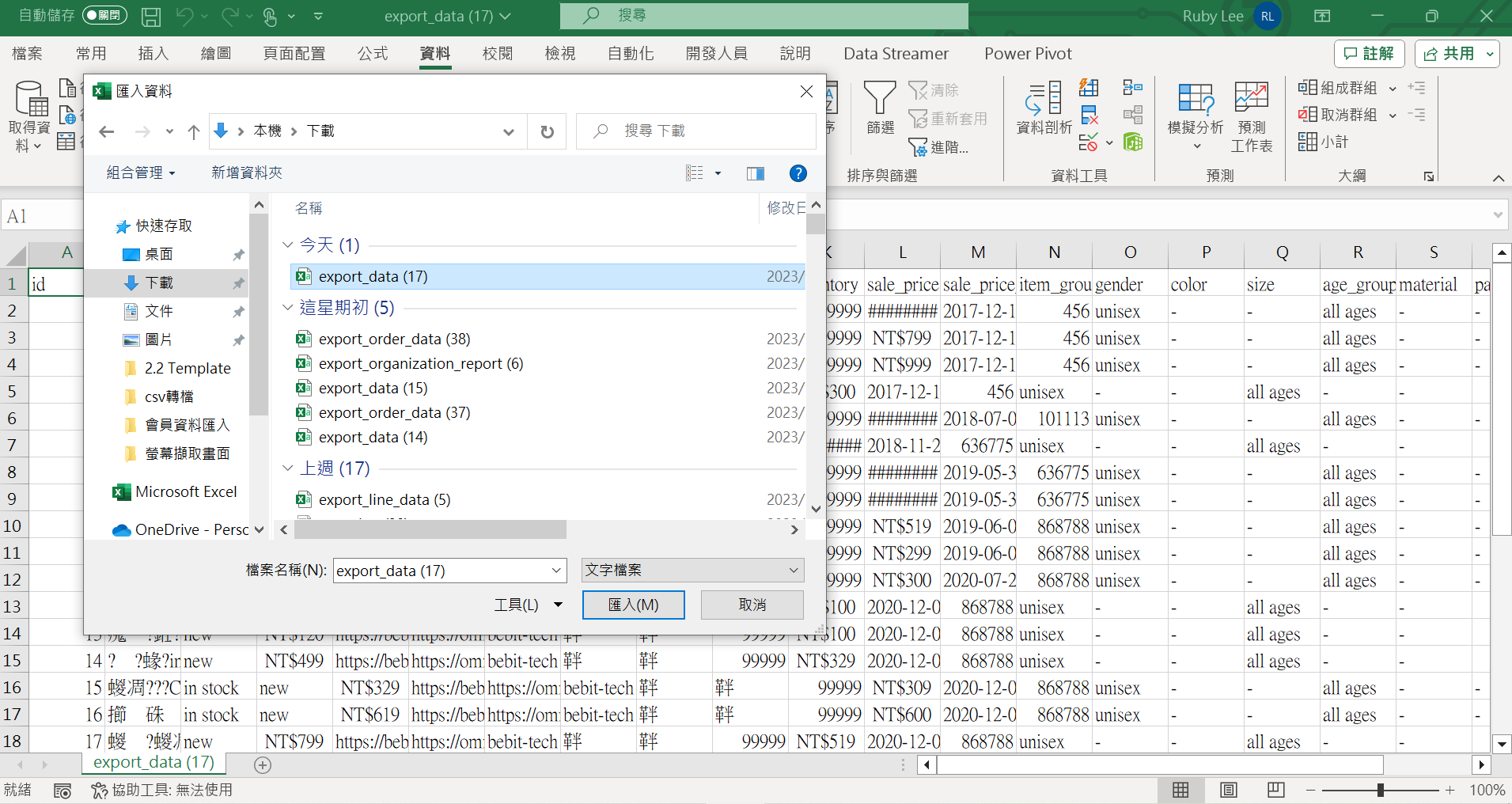Select file export_order_data (38)
This screenshot has width=1512, height=804.
pos(394,339)
